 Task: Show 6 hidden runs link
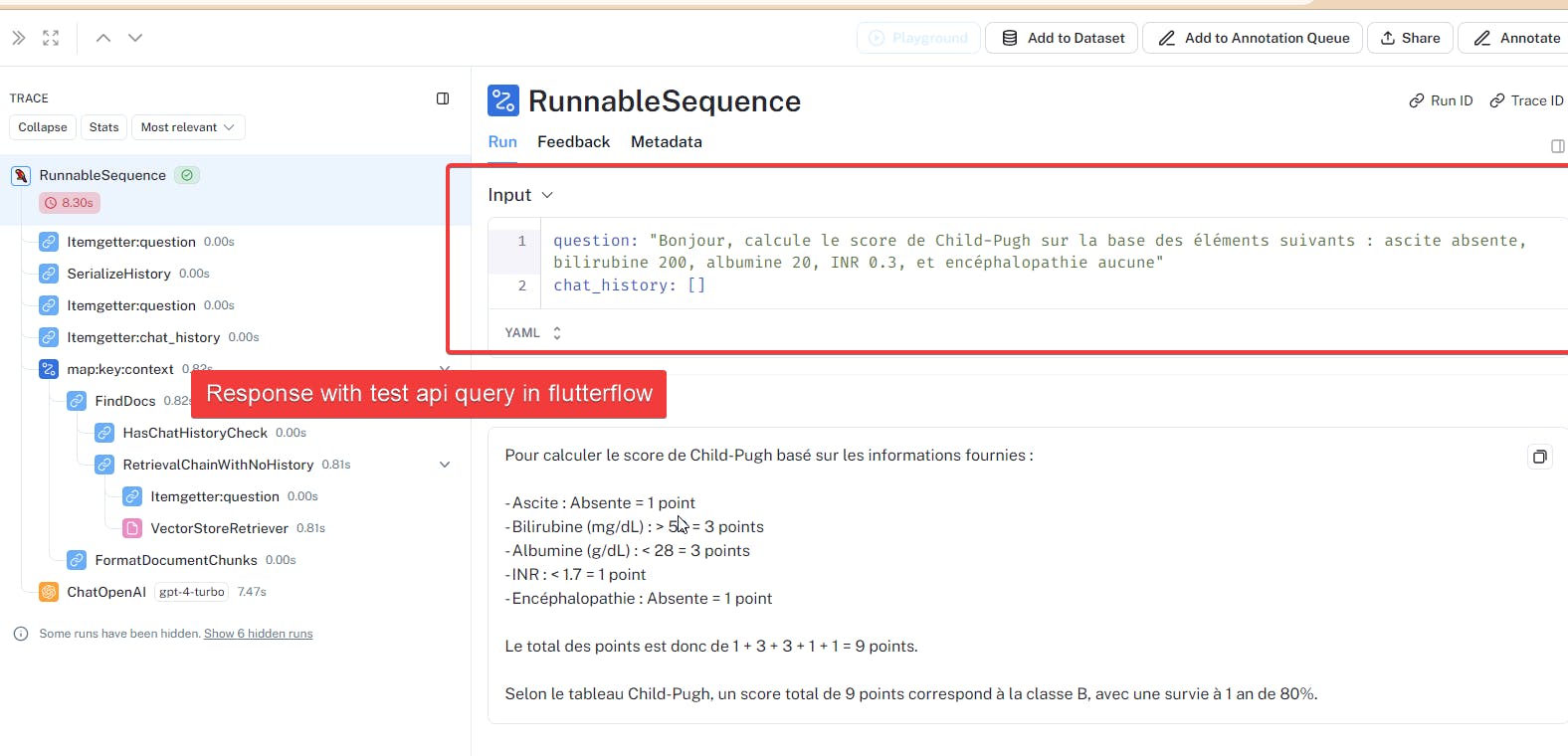[x=258, y=634]
